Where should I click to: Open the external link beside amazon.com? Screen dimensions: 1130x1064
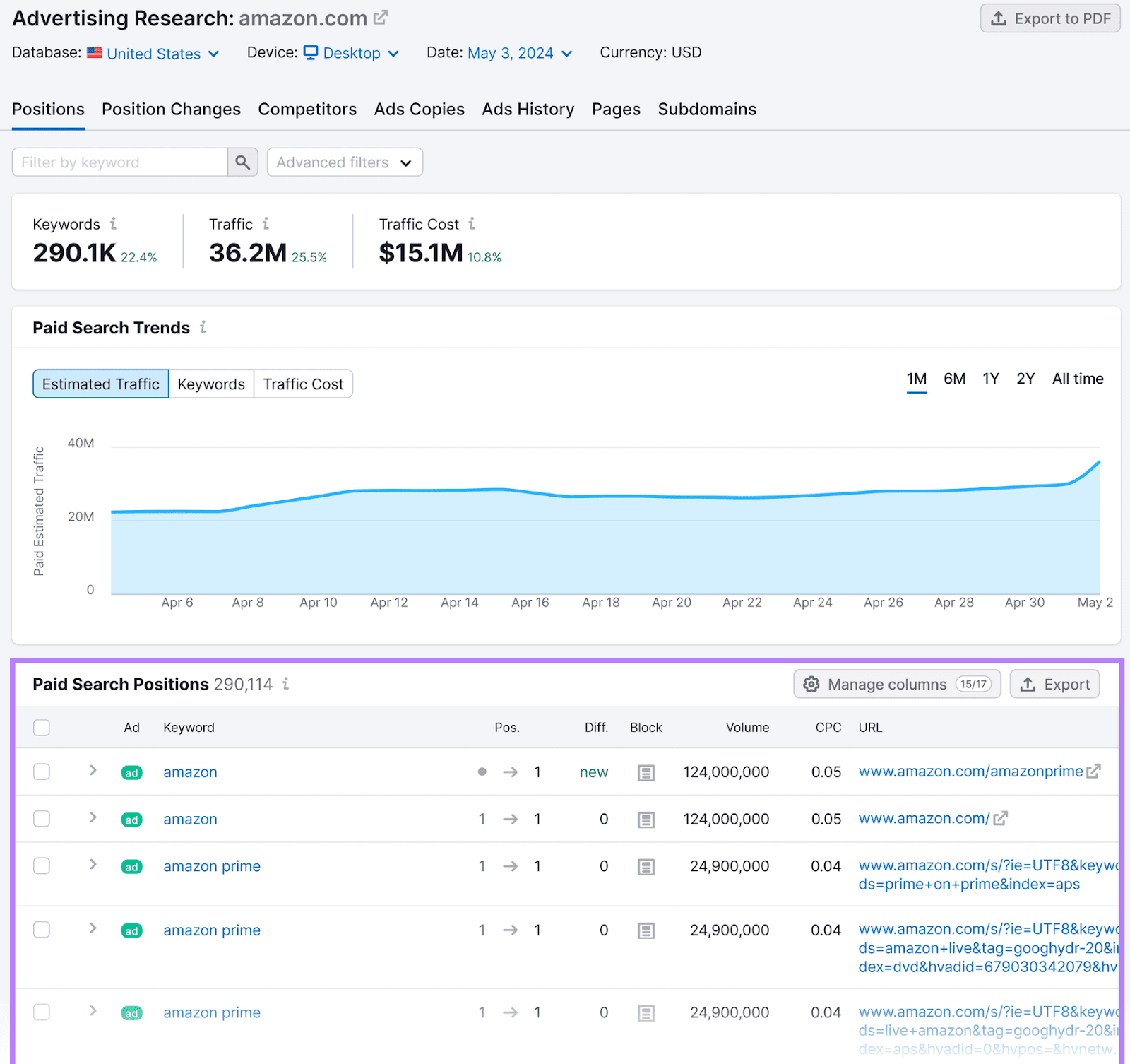(381, 16)
